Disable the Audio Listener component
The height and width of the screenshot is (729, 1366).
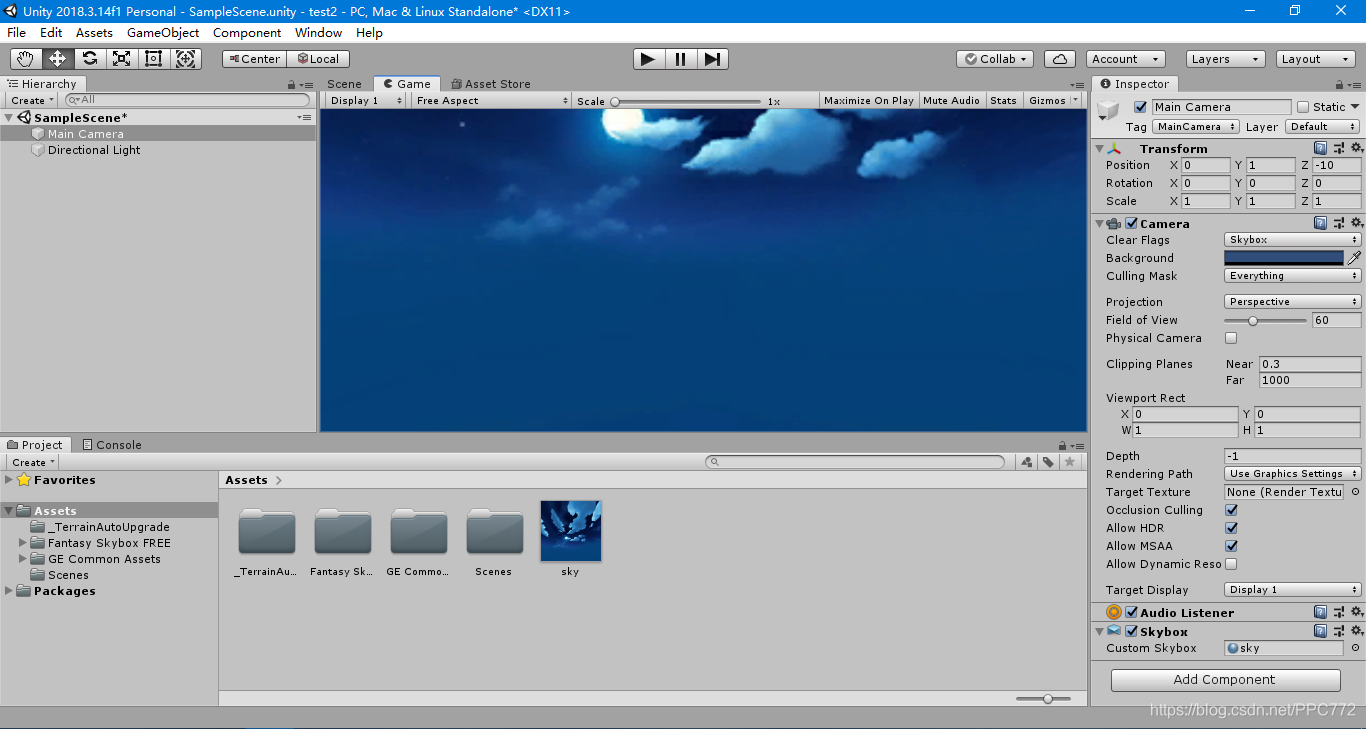[x=1131, y=612]
